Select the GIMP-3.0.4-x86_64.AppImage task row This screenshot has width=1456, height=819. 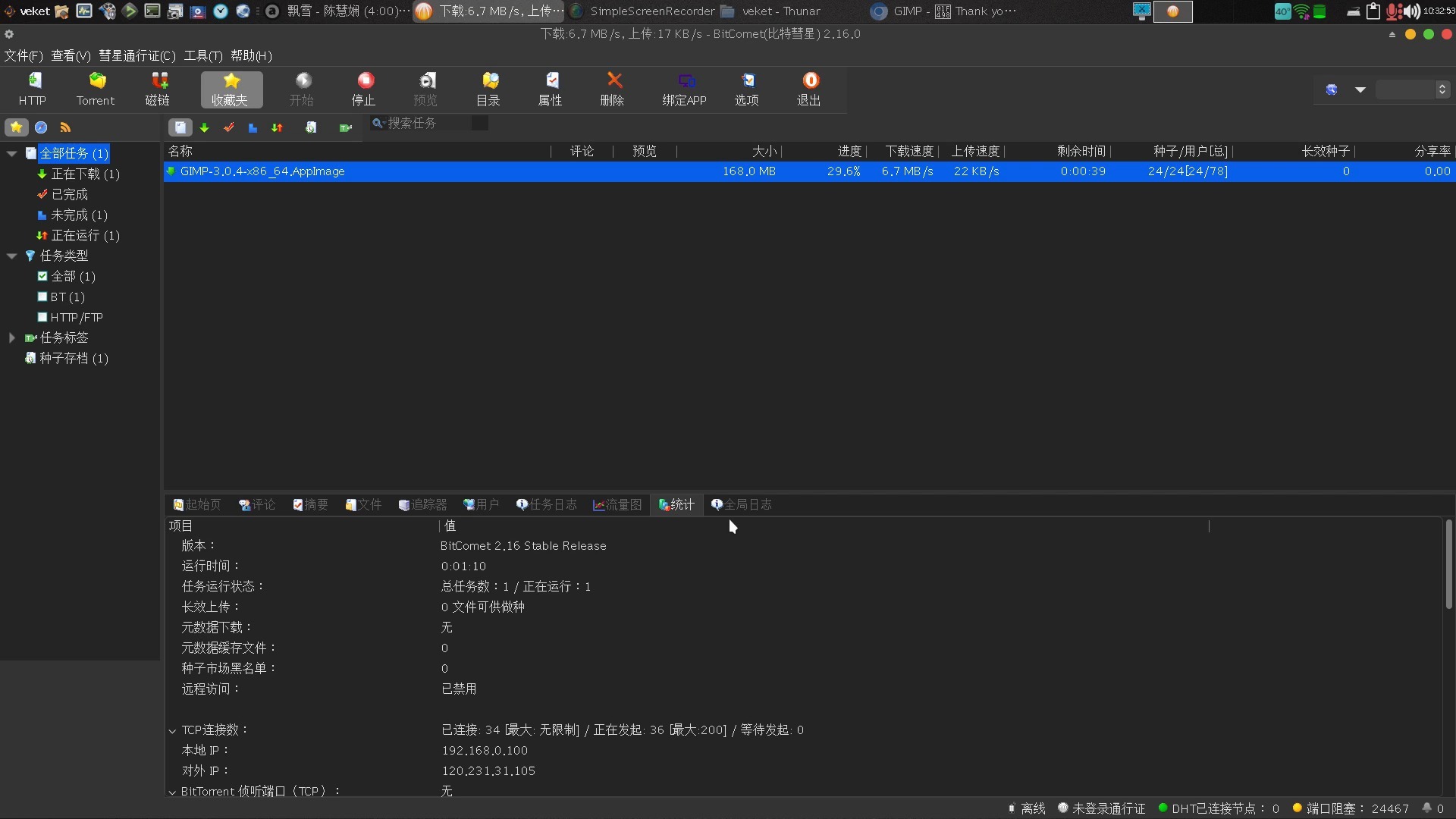coord(809,171)
